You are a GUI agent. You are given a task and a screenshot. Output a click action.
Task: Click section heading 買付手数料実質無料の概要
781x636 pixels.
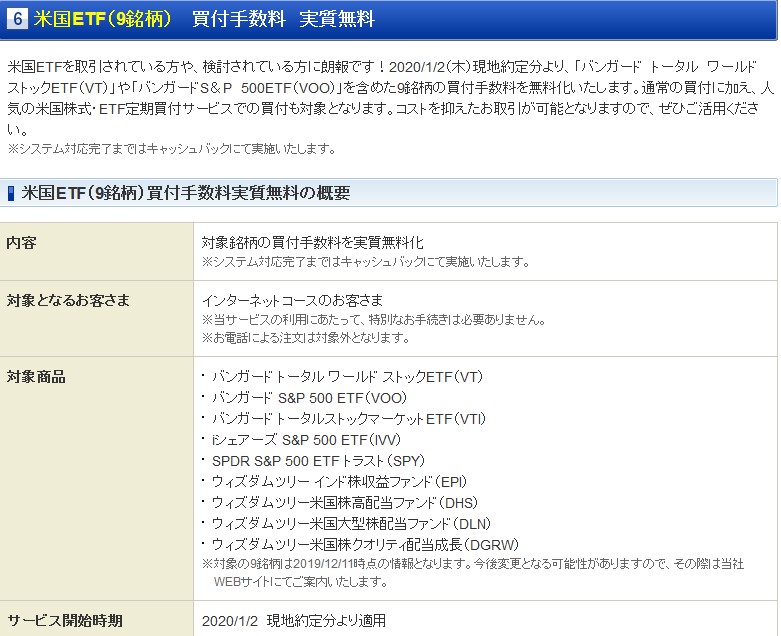click(x=249, y=193)
